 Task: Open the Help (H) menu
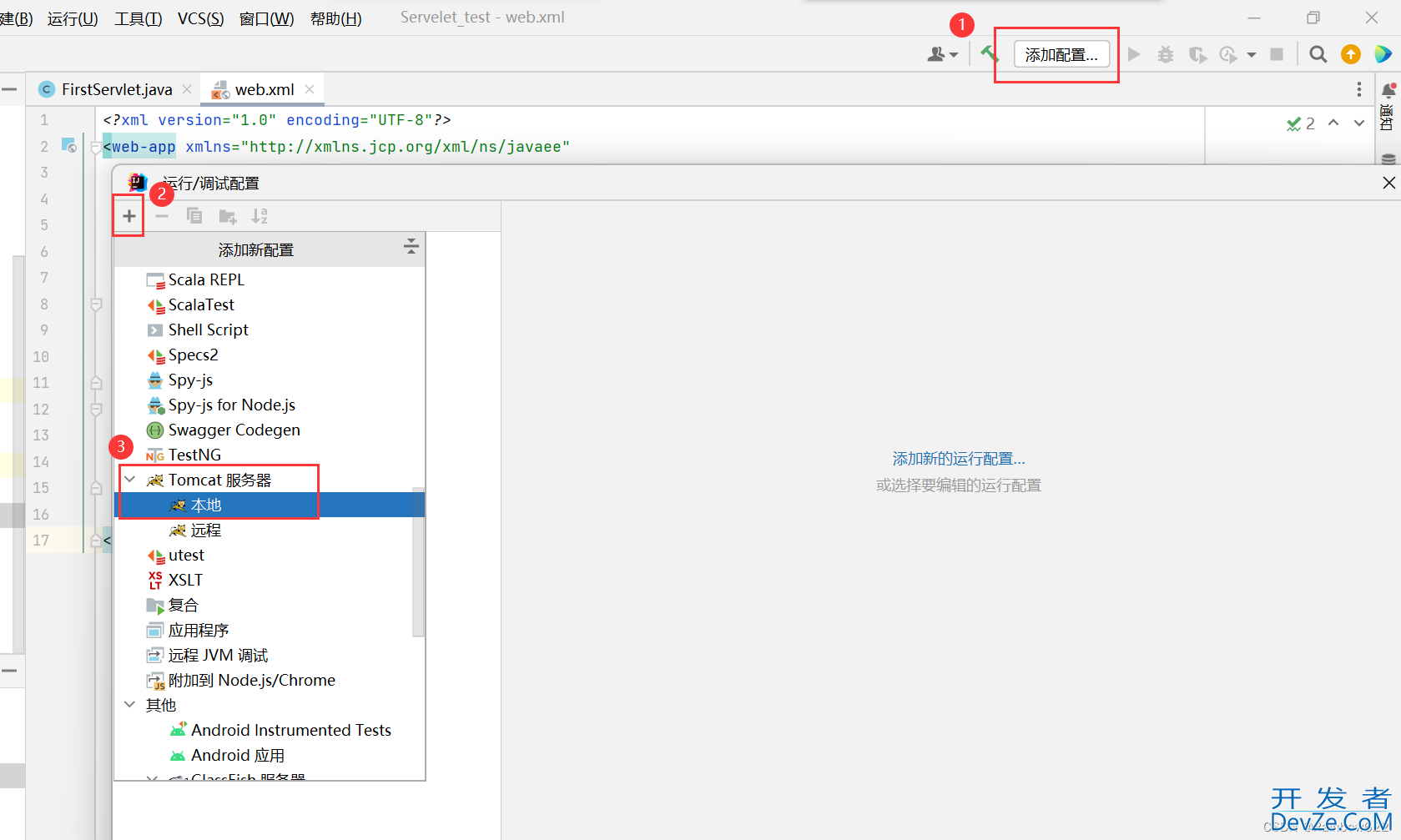click(335, 18)
